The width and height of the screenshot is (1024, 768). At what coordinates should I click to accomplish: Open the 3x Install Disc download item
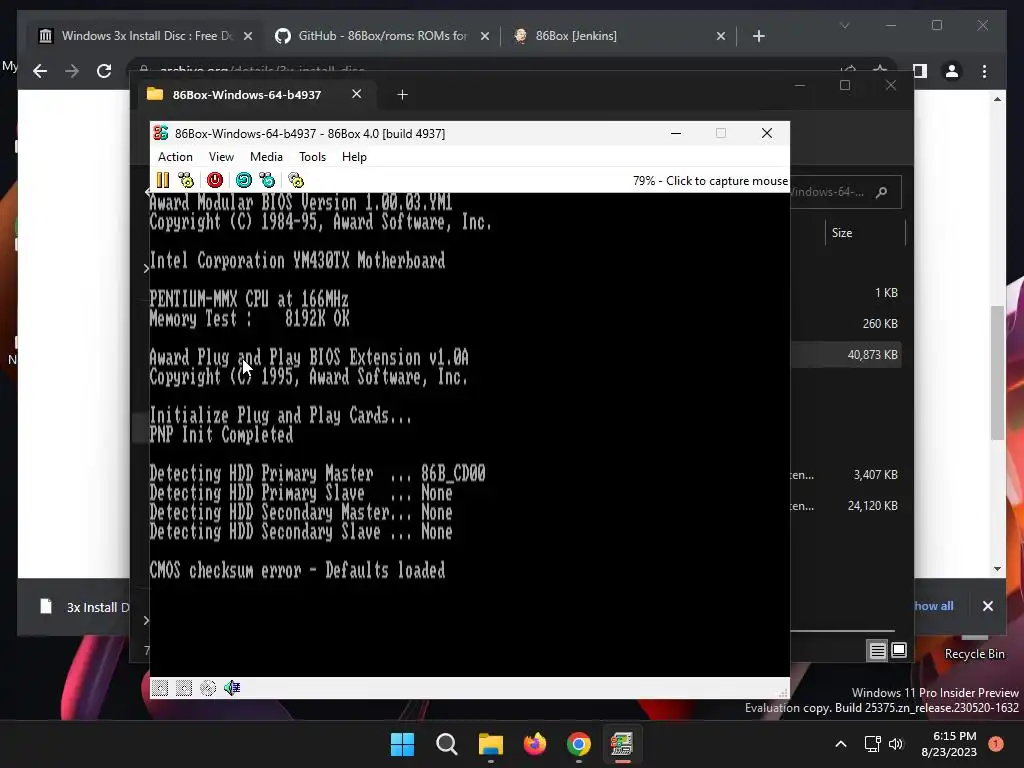coord(83,607)
